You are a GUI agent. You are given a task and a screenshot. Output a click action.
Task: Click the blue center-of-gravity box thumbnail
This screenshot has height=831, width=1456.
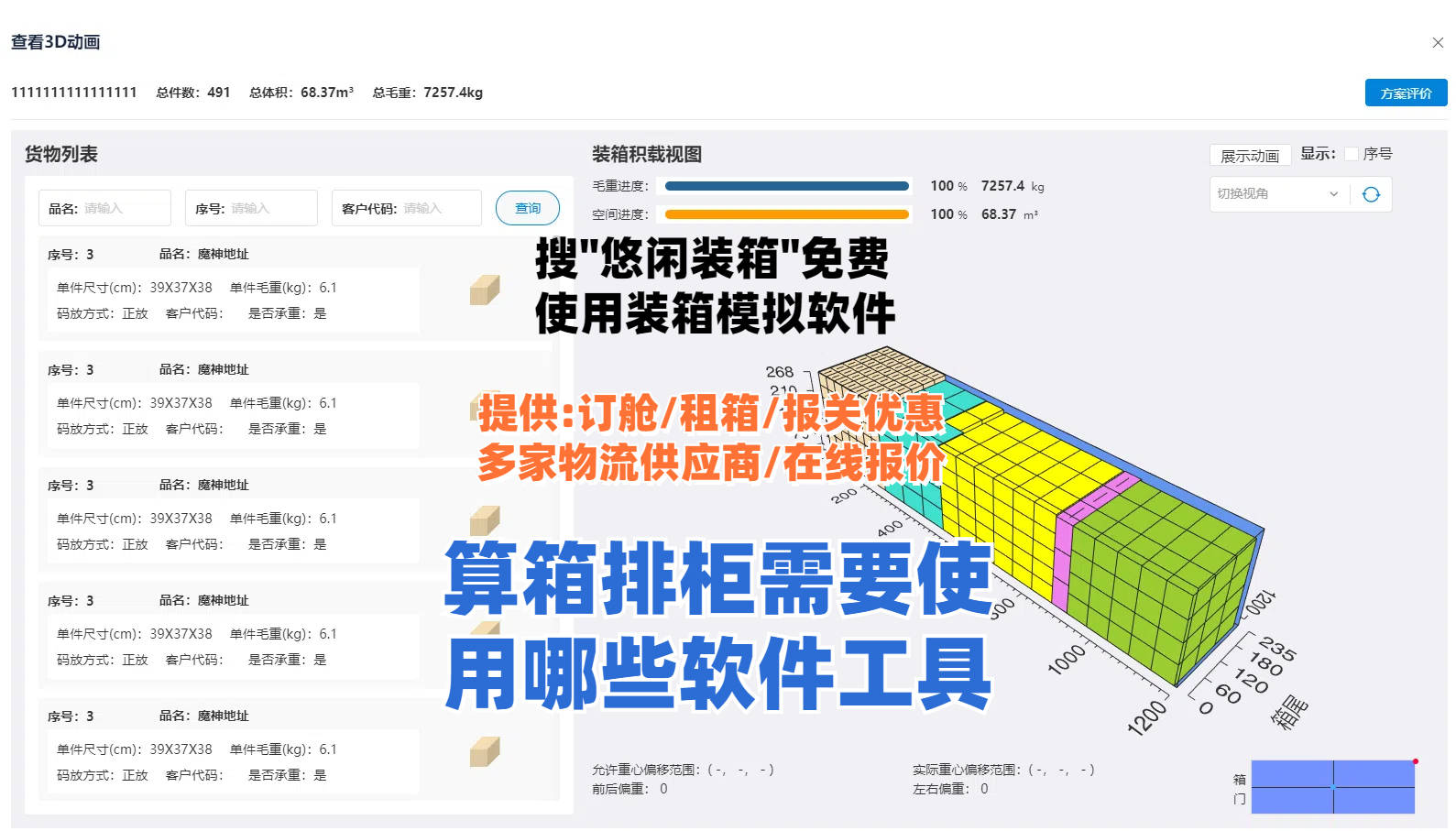(x=1333, y=787)
